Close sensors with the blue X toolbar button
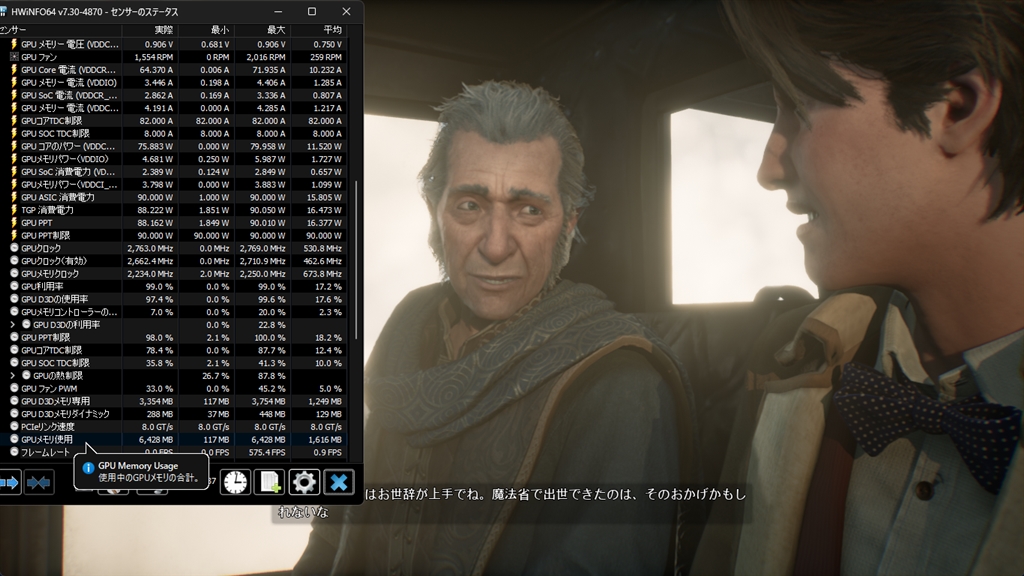This screenshot has height=576, width=1024. pos(339,482)
